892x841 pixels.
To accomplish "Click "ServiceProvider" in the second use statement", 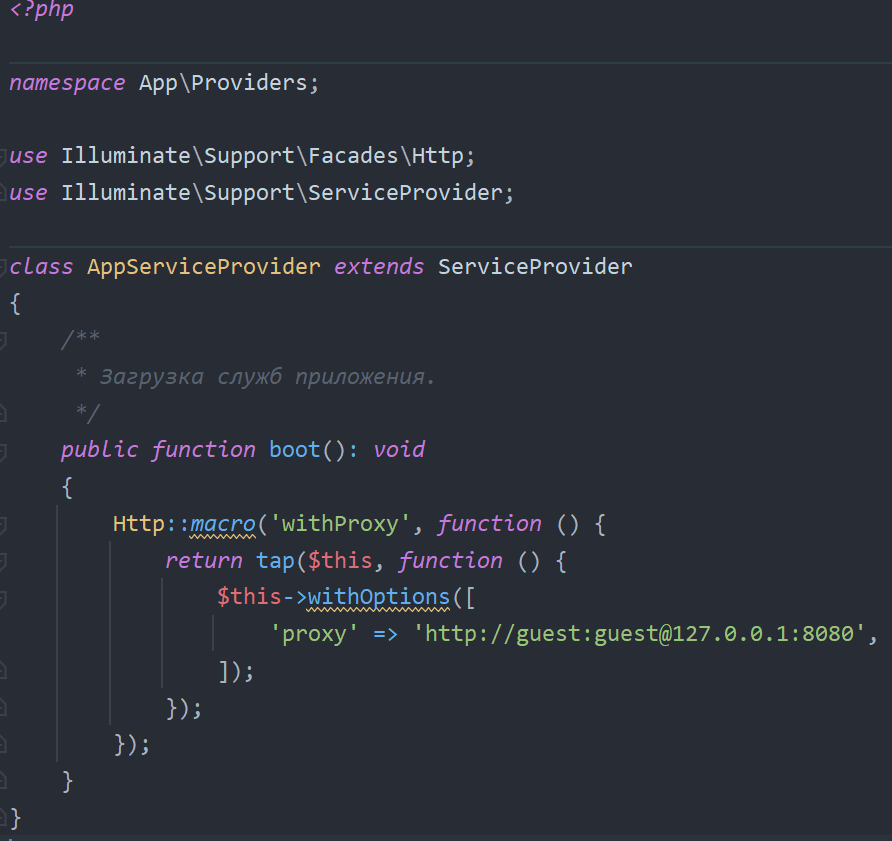I will (405, 193).
